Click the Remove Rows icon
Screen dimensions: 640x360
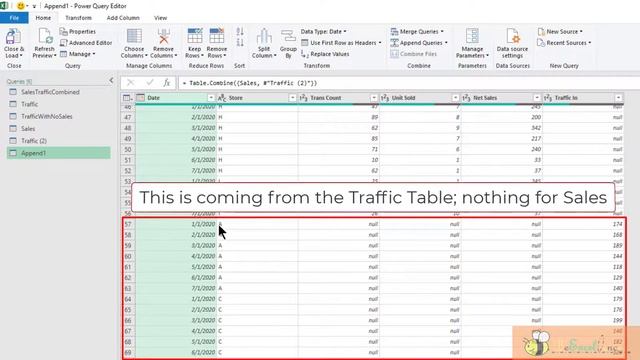(216, 36)
